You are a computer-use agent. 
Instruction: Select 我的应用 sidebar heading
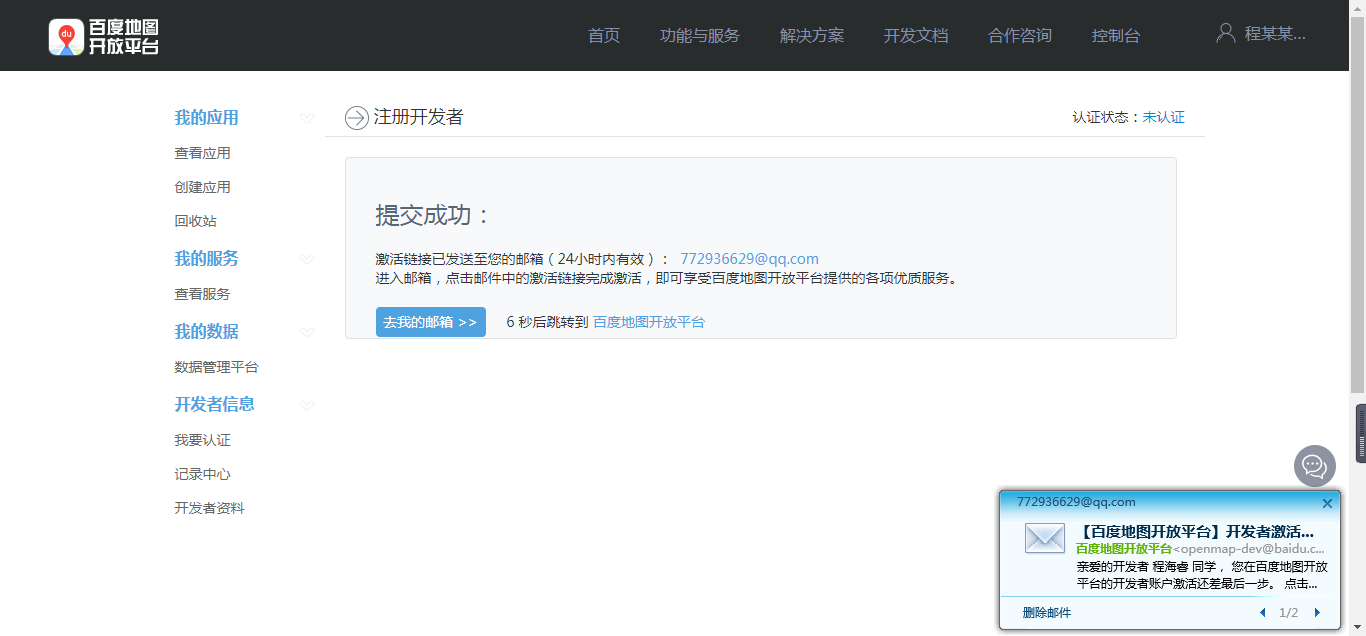point(207,118)
